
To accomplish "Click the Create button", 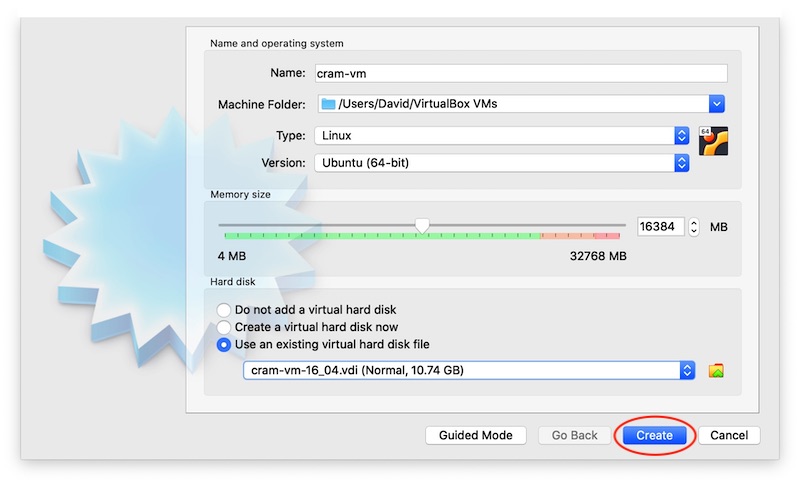I will point(654,435).
